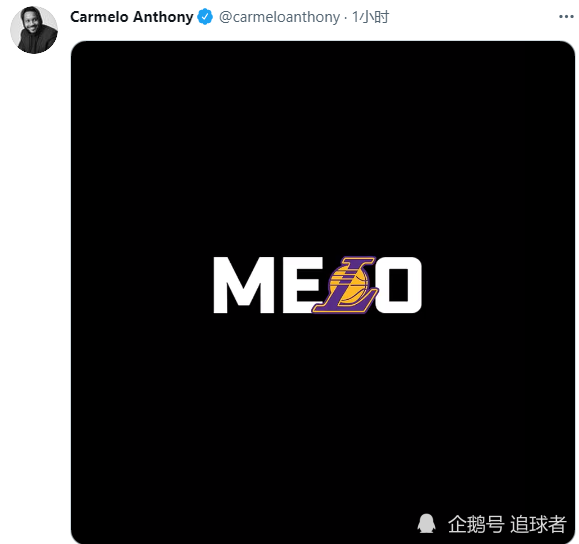Click the white letter O in MELO
This screenshot has height=544, width=579.
[399, 285]
